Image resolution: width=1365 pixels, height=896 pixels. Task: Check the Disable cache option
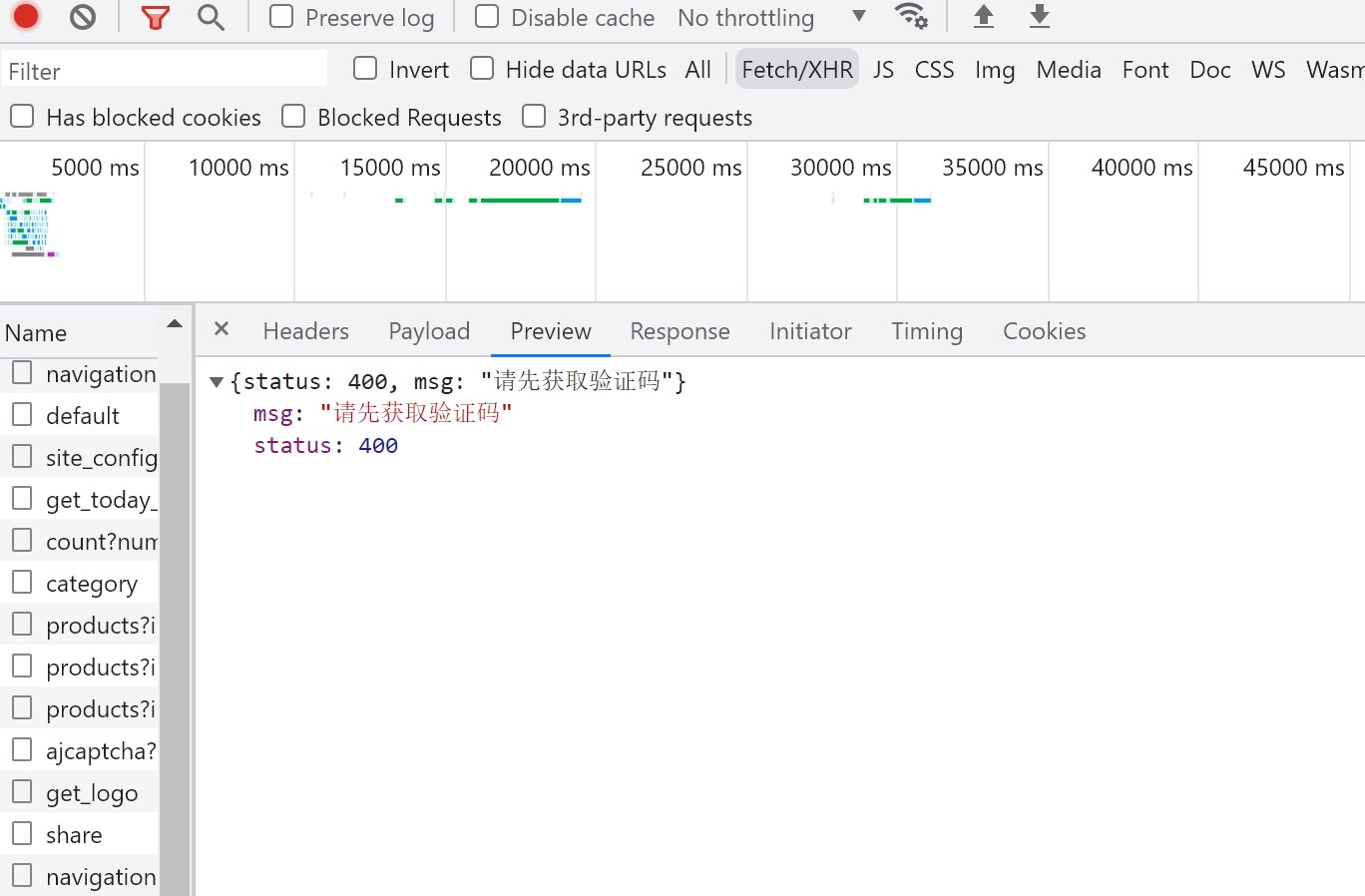coord(487,17)
